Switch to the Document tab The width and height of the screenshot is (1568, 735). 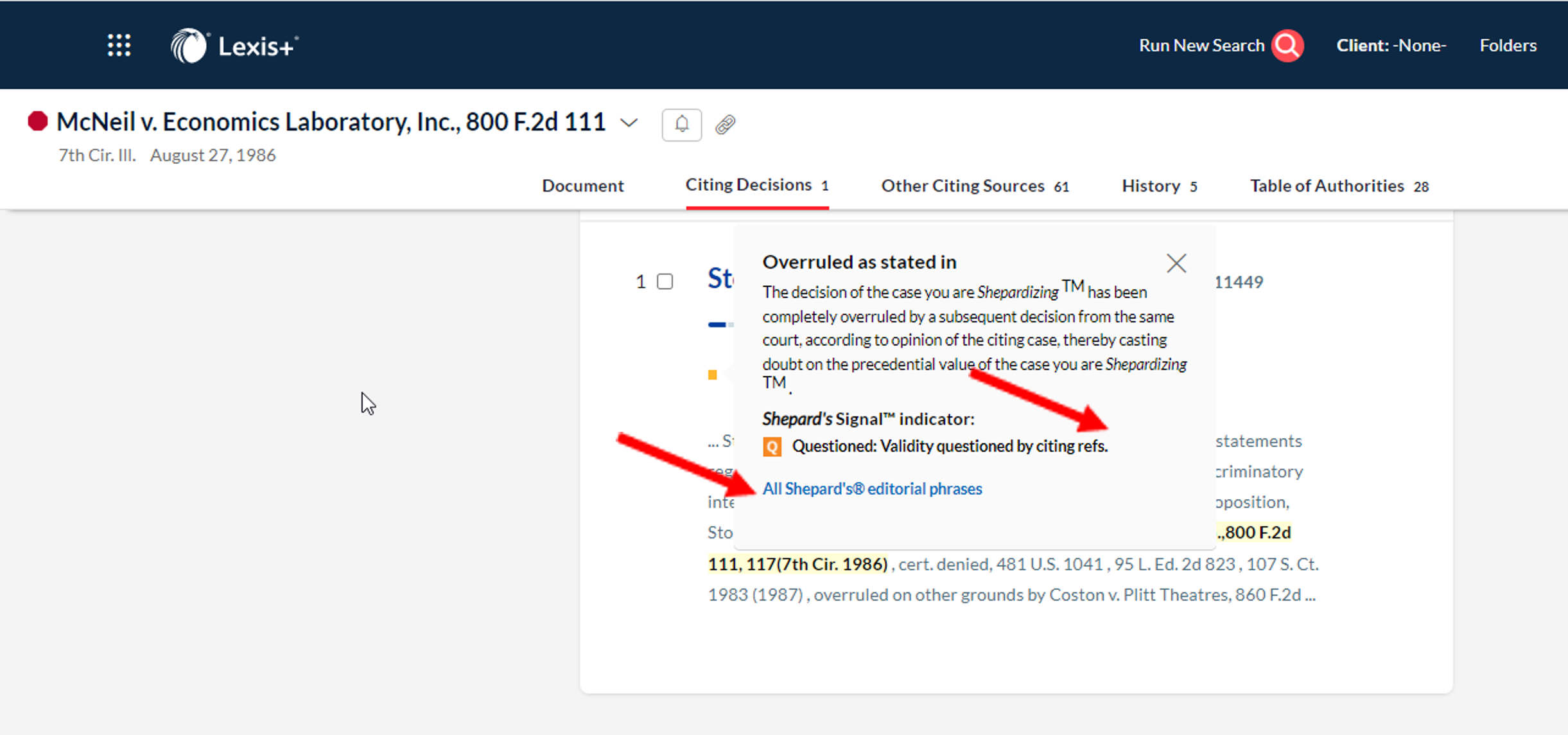click(583, 186)
